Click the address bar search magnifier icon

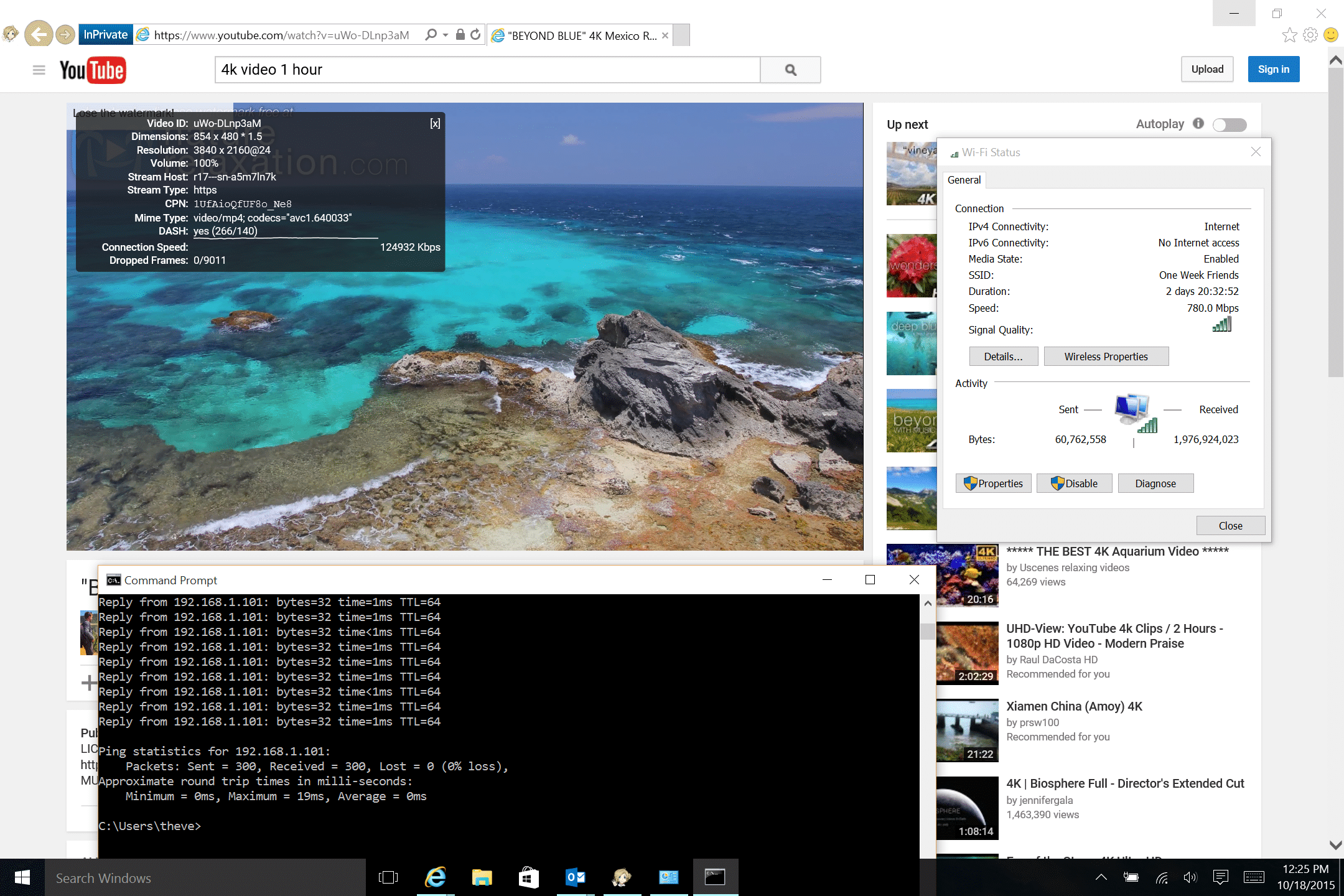coord(431,35)
